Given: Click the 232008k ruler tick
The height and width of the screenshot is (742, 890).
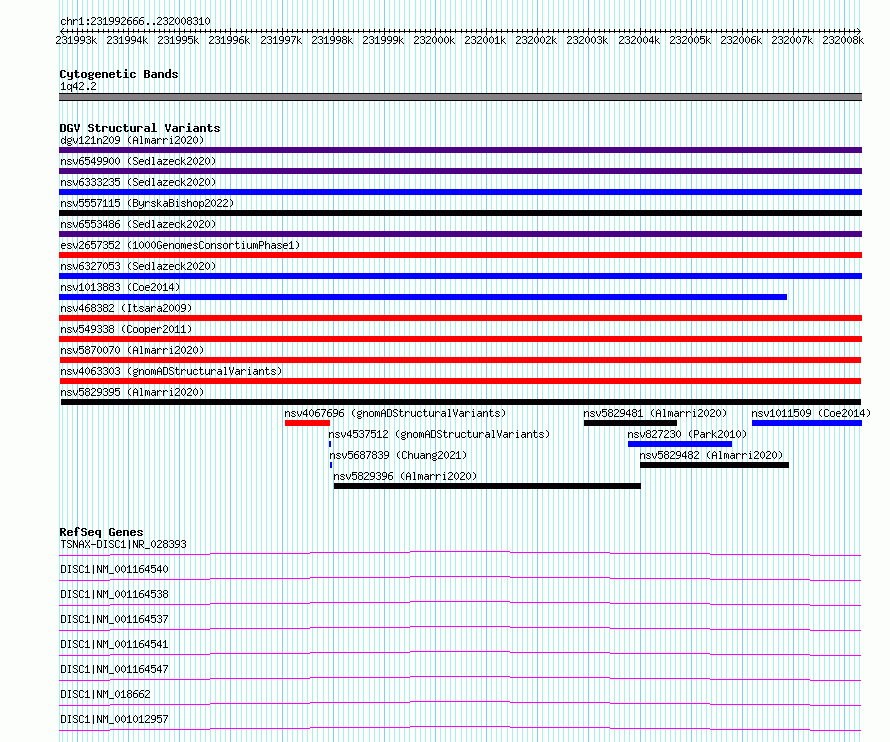Looking at the screenshot, I should pyautogui.click(x=843, y=40).
